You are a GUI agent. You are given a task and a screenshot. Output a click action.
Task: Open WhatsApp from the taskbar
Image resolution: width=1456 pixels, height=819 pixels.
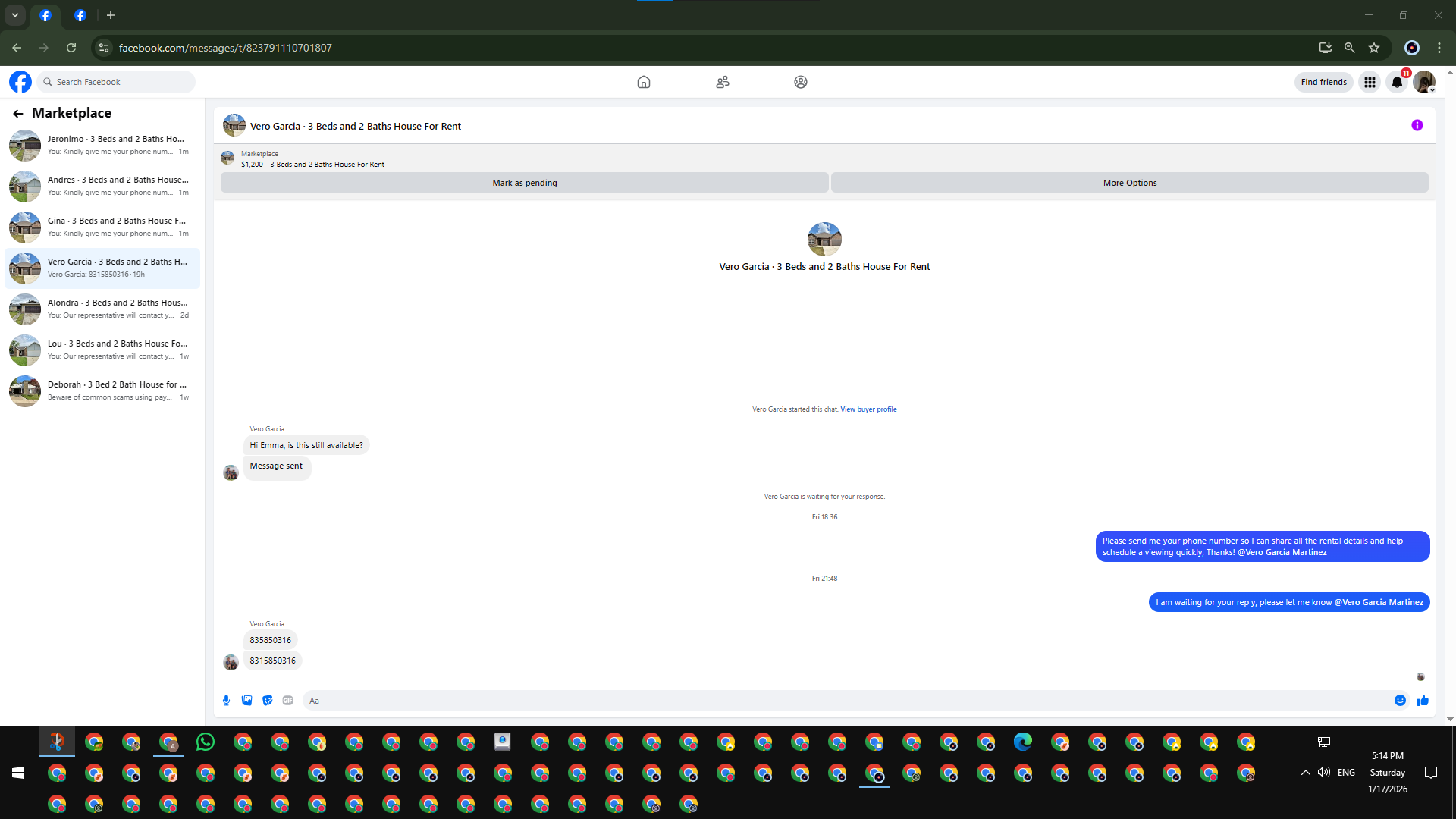206,742
